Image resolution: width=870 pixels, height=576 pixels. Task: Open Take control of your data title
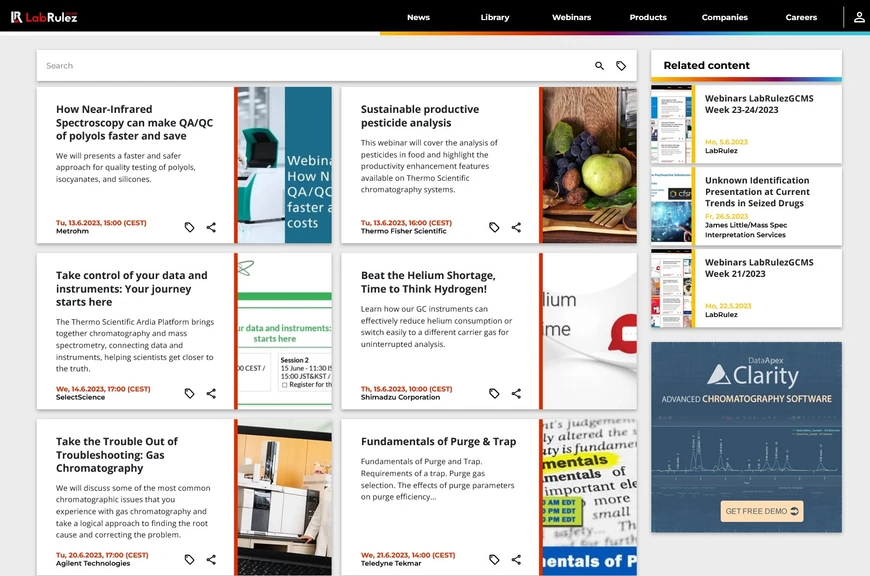(131, 289)
